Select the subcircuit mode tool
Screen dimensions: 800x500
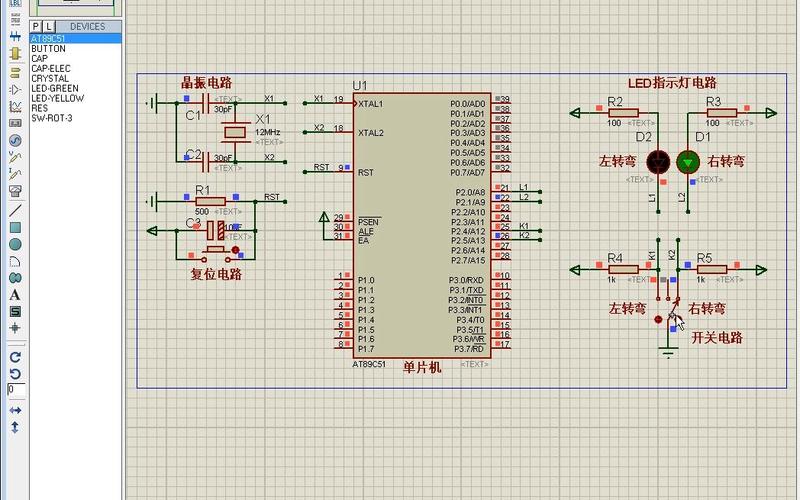click(15, 54)
